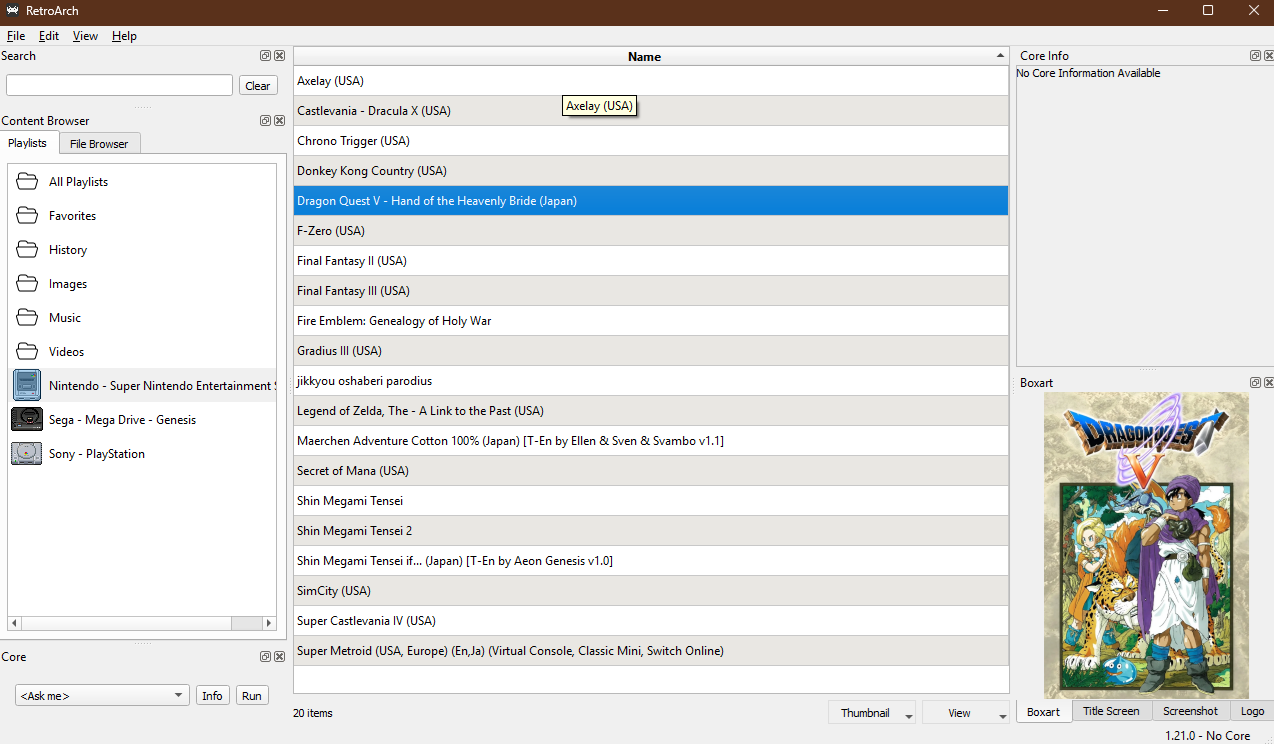
Task: Close the Content Browser panel
Action: (280, 121)
